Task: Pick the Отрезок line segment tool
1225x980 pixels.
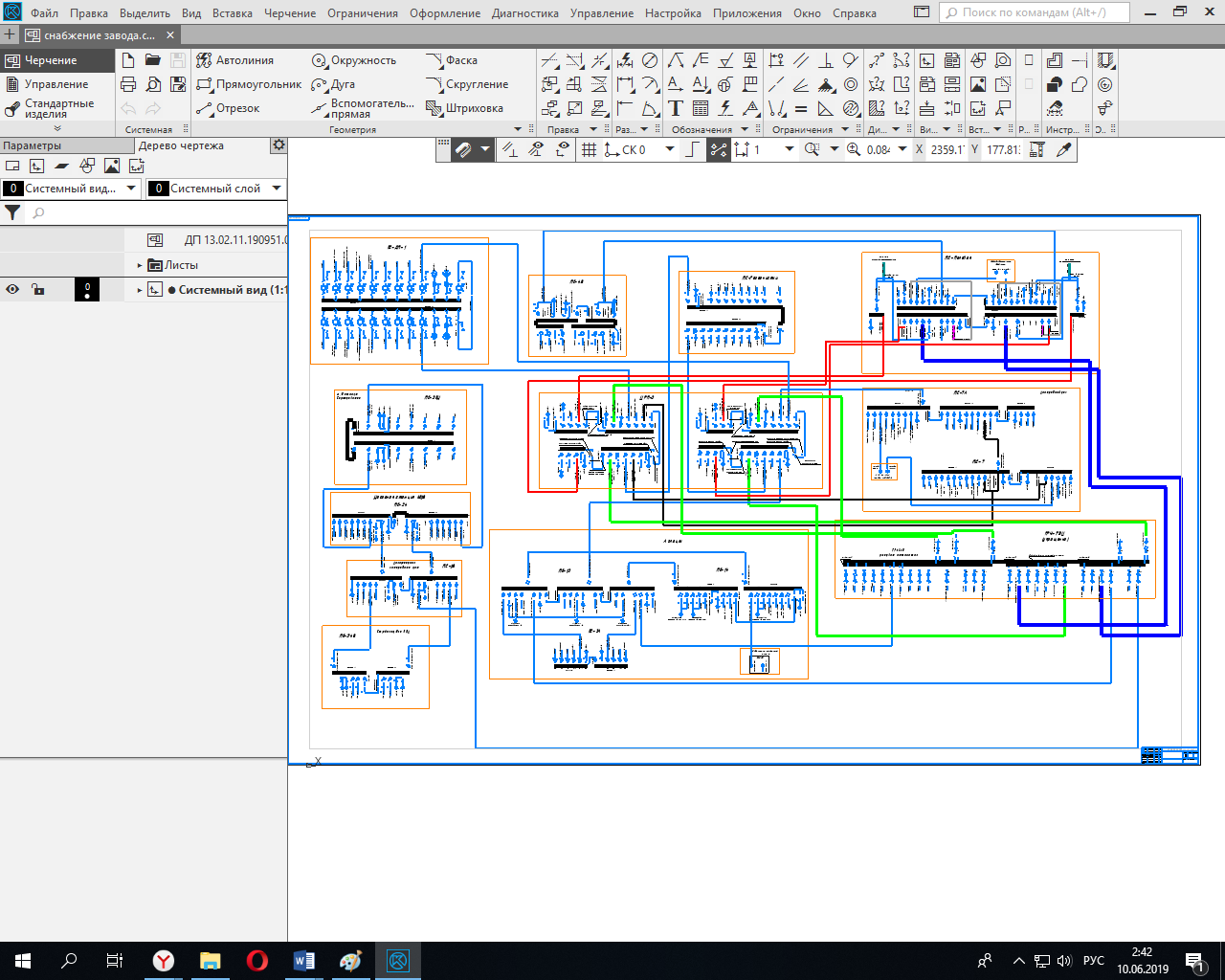Action: point(228,108)
